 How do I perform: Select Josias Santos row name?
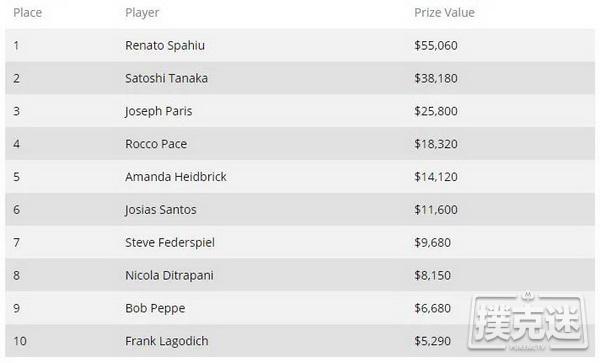[161, 210]
